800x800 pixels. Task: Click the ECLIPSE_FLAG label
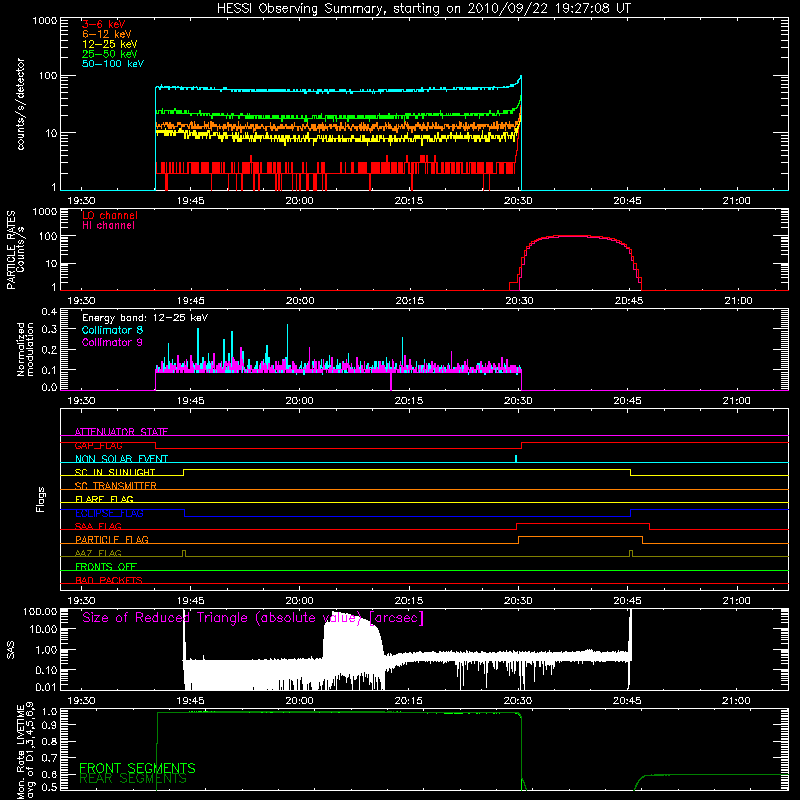pyautogui.click(x=109, y=513)
